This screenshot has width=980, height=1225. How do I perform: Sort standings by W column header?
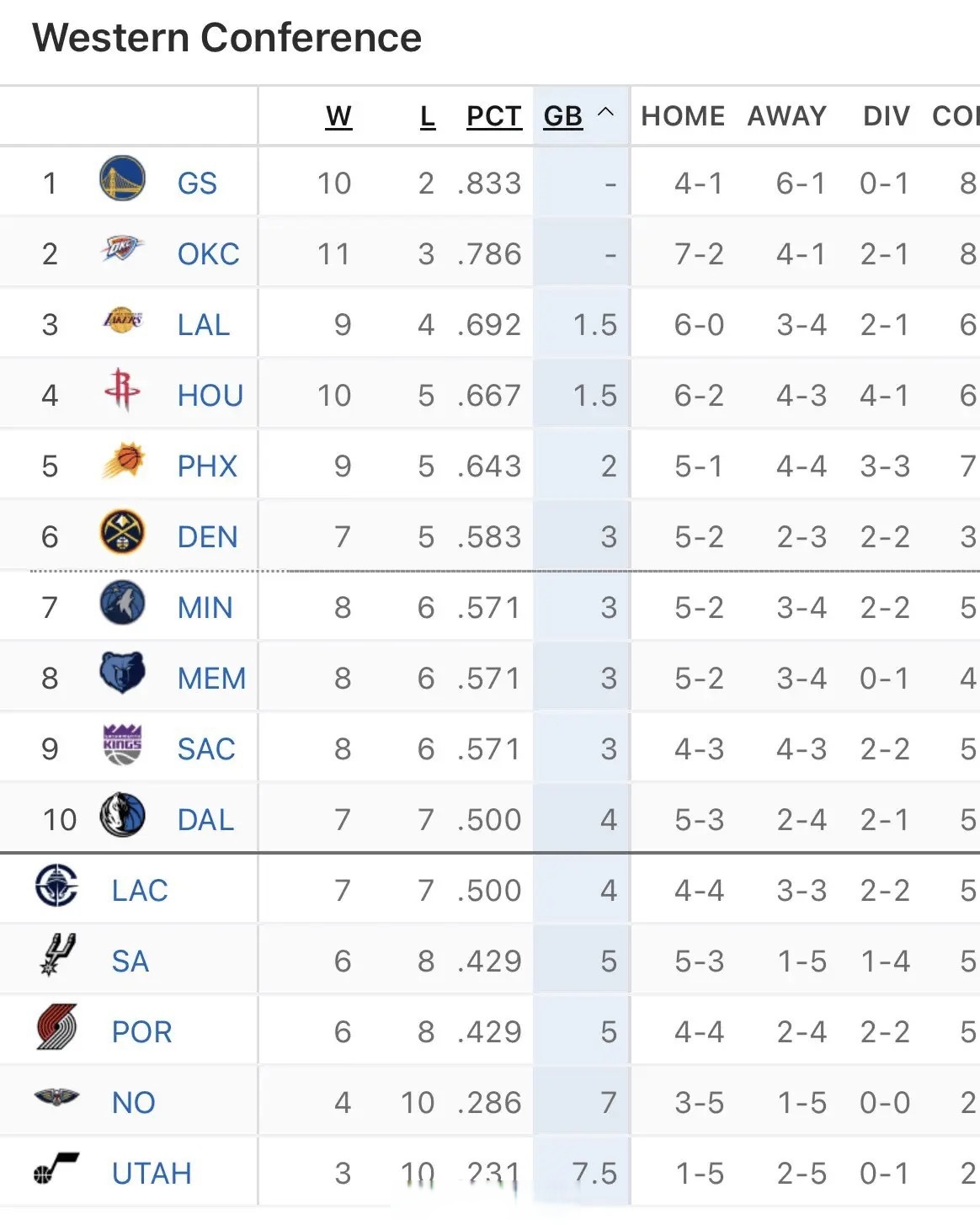tap(338, 116)
